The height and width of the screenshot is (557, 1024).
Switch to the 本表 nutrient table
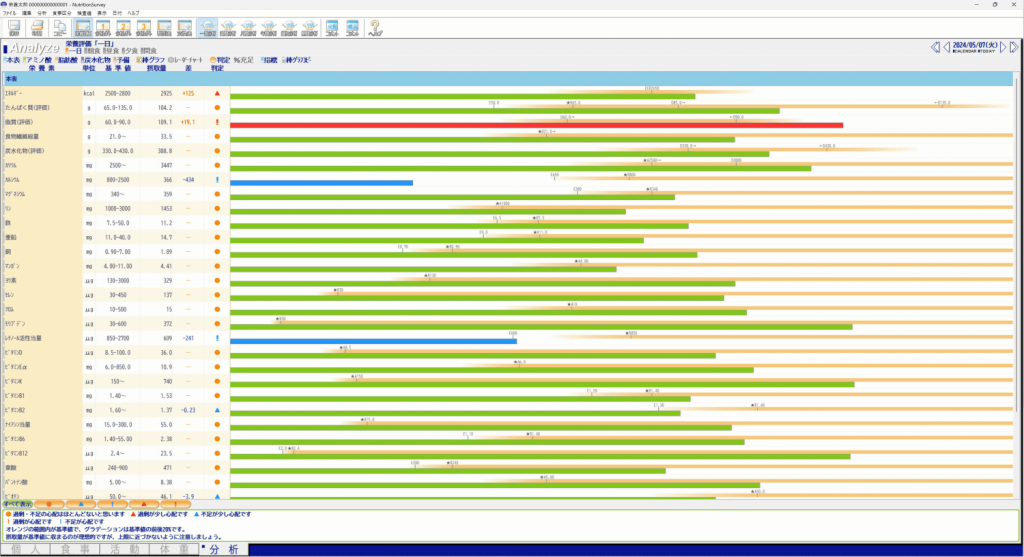[11, 60]
